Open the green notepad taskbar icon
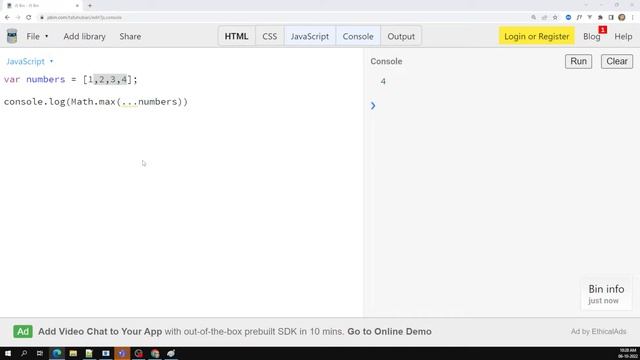This screenshot has width=640, height=360. (89, 353)
